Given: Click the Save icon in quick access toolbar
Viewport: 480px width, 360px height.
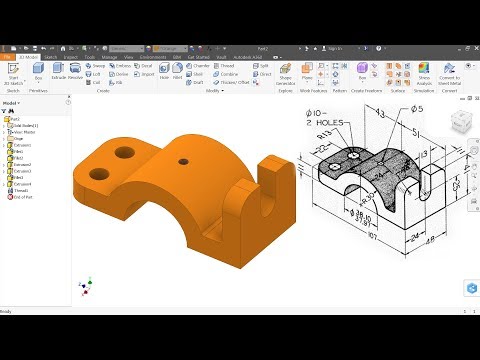Looking at the screenshot, I should click(35, 49).
